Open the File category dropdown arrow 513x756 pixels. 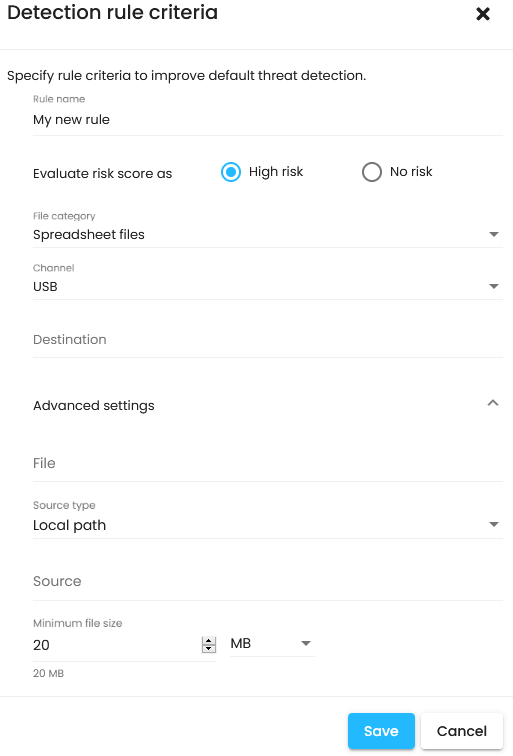493,234
